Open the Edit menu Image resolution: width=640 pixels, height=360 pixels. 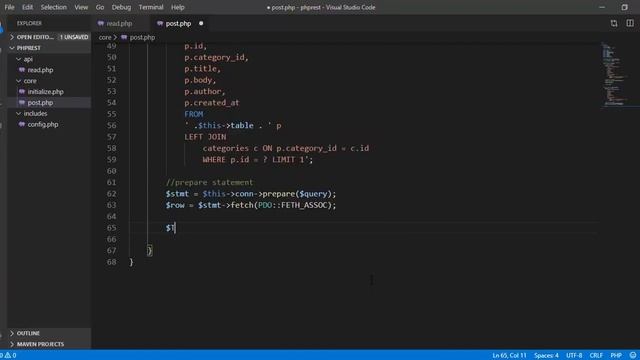(x=27, y=7)
